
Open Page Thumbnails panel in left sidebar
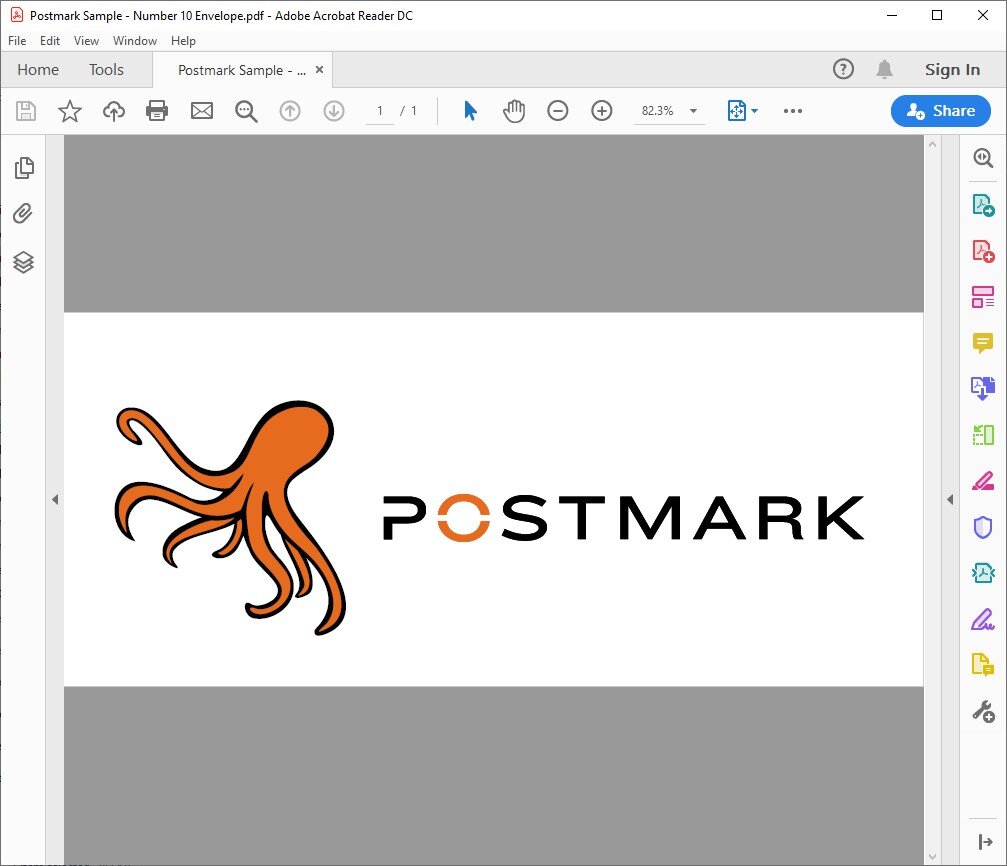[24, 168]
